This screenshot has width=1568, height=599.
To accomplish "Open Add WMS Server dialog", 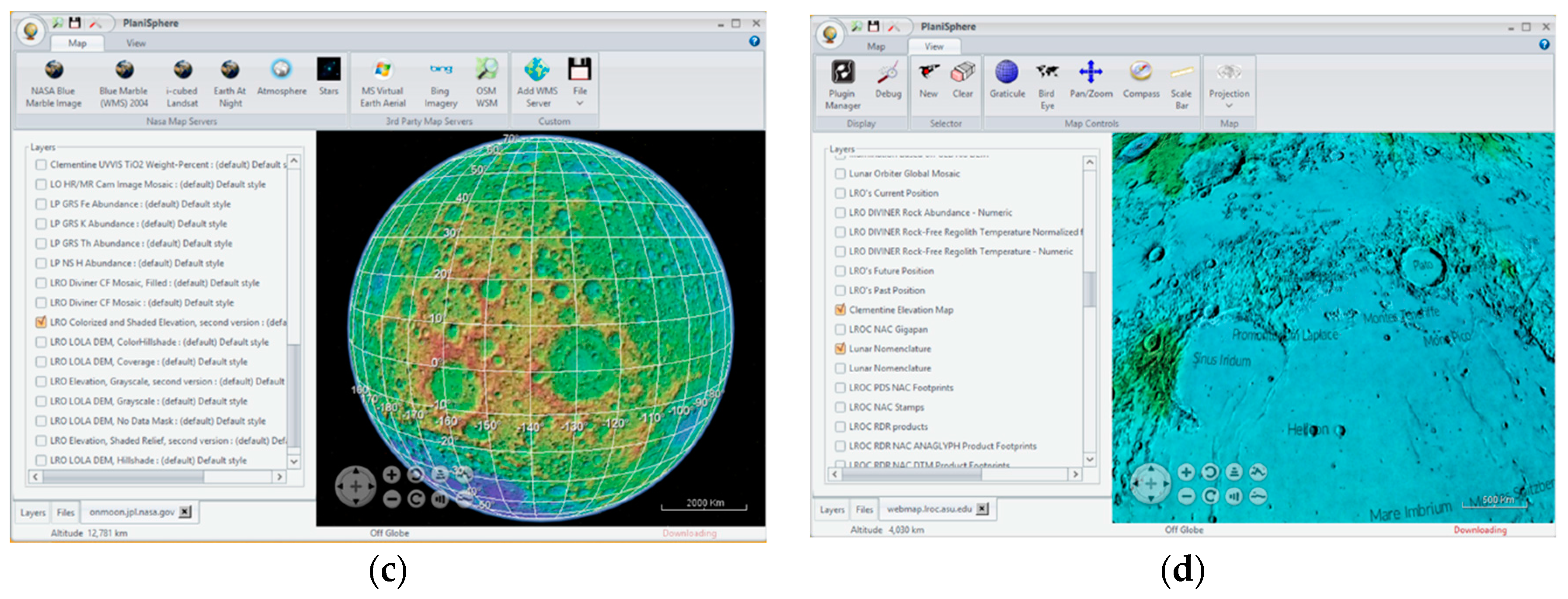I will click(x=537, y=84).
